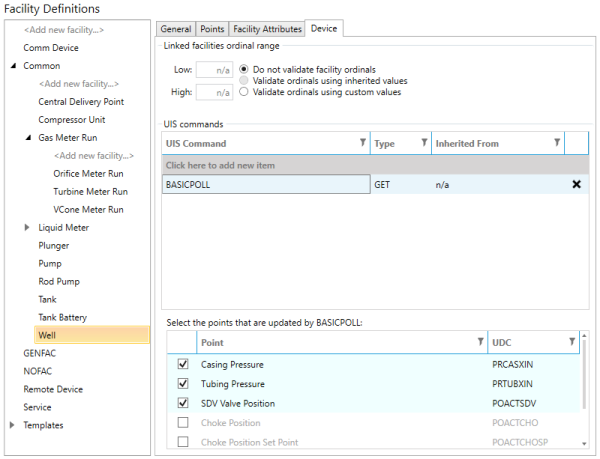
Task: Select GENFAC facility
Action: click(x=39, y=353)
